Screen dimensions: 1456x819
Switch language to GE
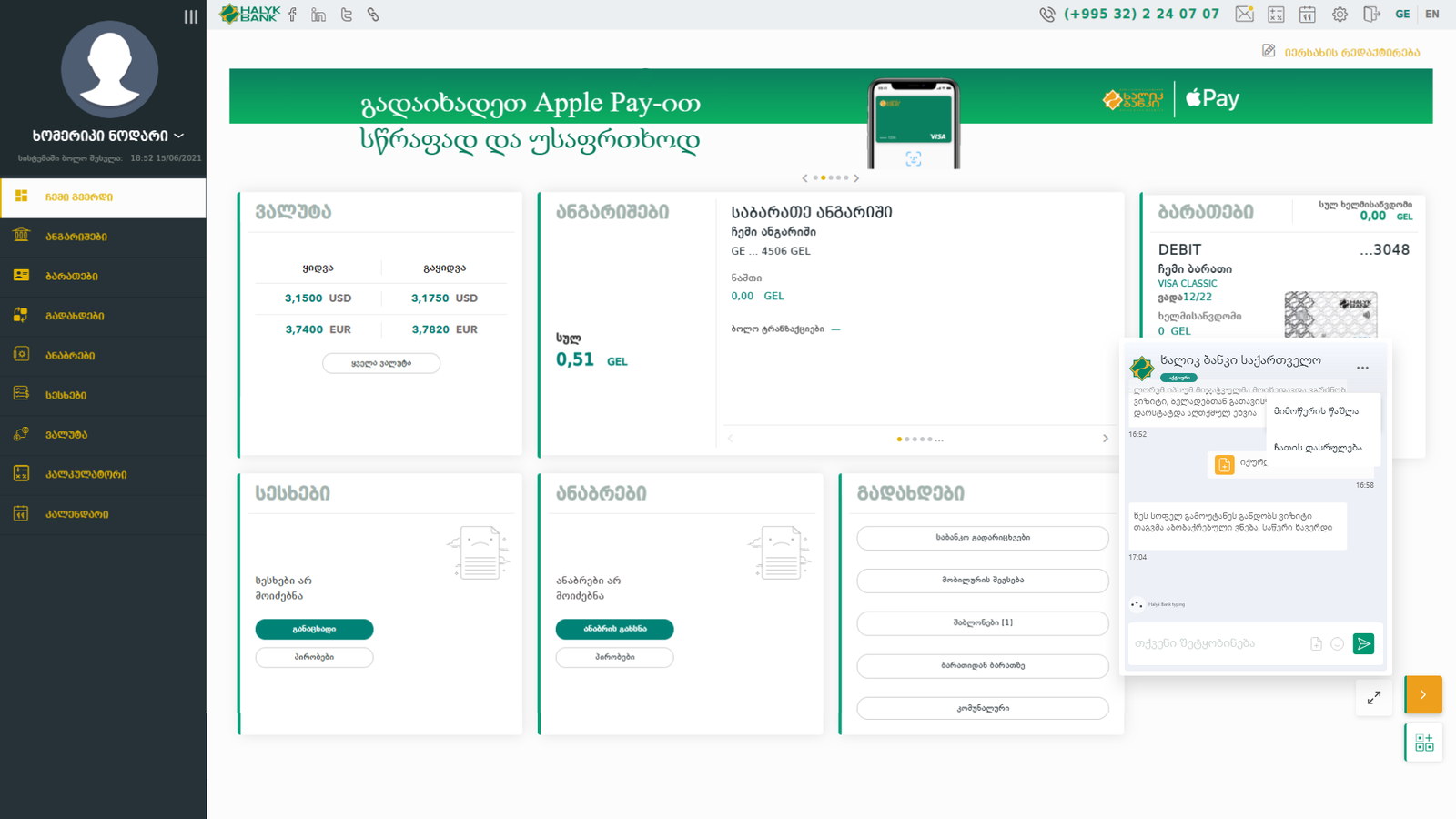[1402, 15]
